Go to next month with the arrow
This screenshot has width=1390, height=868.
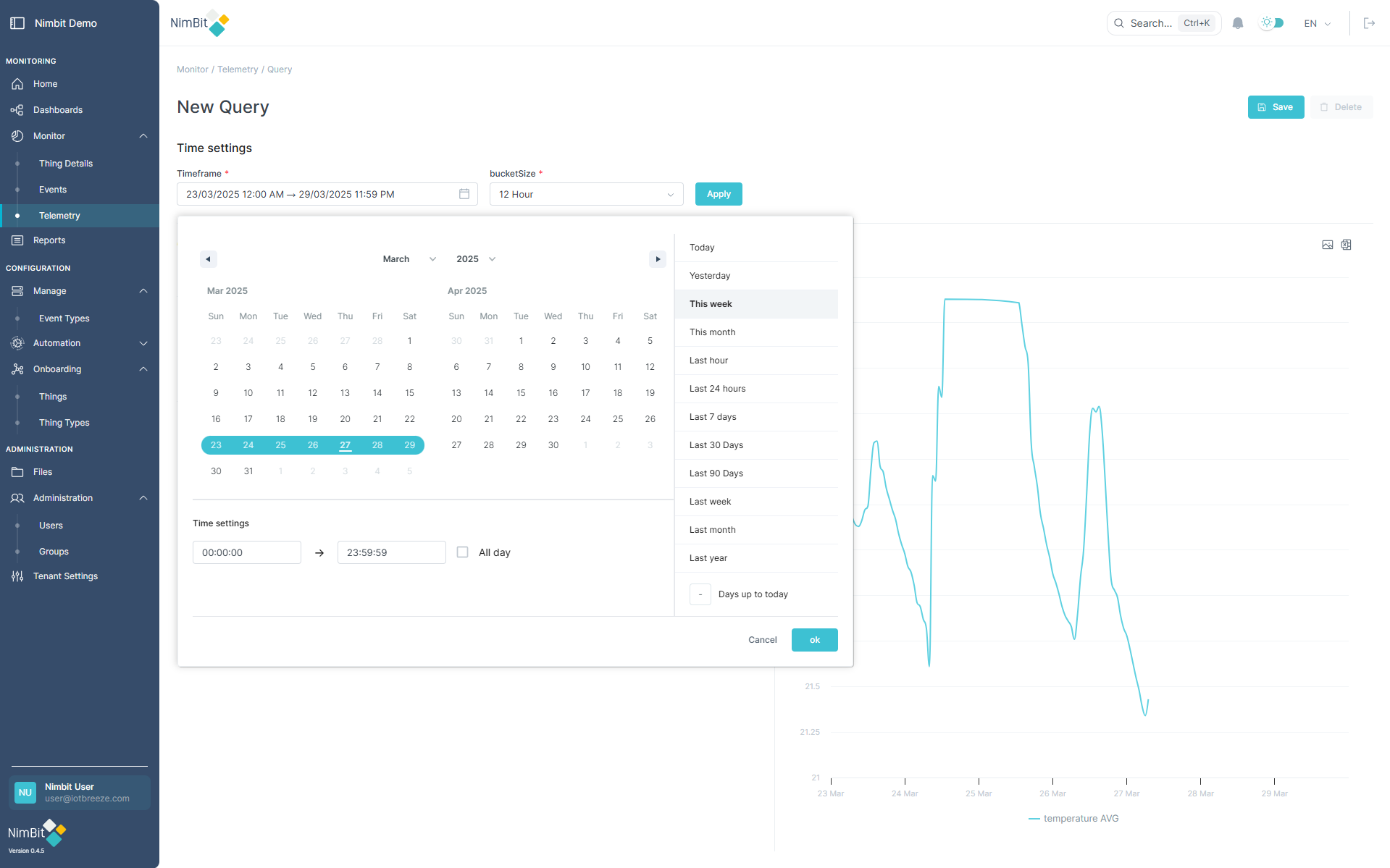click(x=657, y=258)
